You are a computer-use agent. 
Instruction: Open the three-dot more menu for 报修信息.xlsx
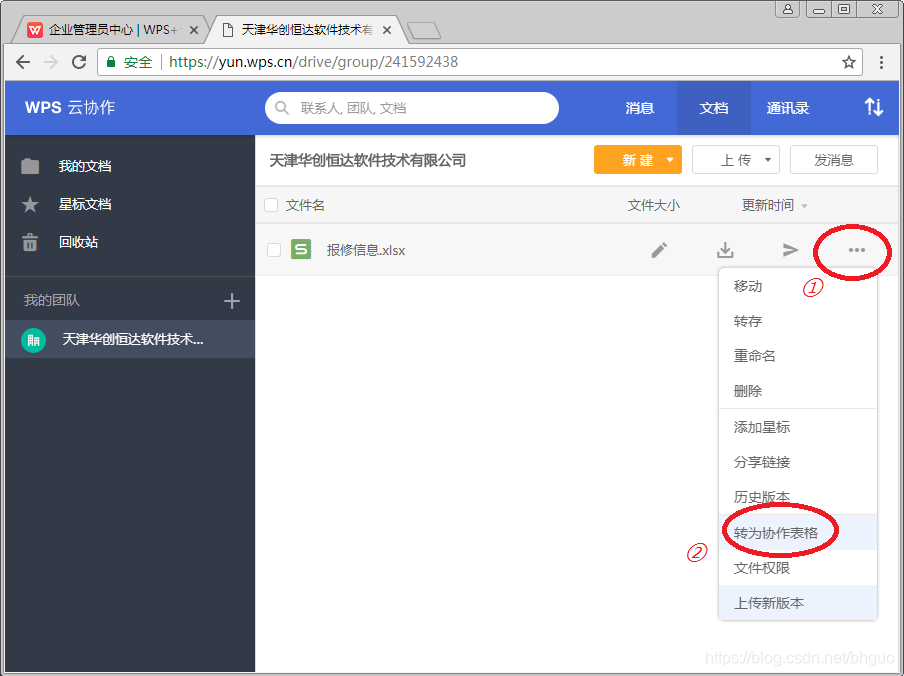coord(857,250)
